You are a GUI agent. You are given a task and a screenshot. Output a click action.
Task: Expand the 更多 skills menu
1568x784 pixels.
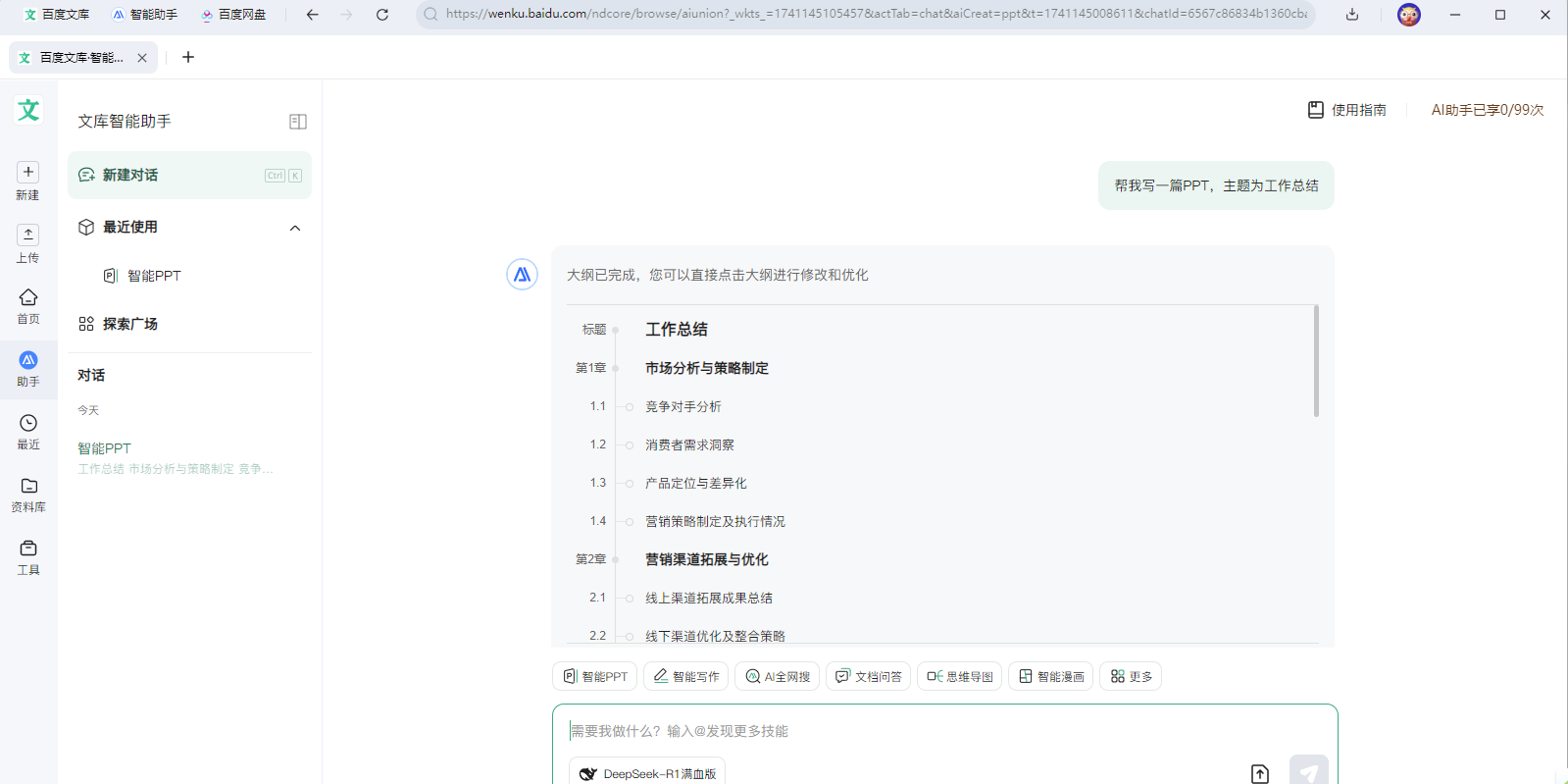pos(1130,677)
